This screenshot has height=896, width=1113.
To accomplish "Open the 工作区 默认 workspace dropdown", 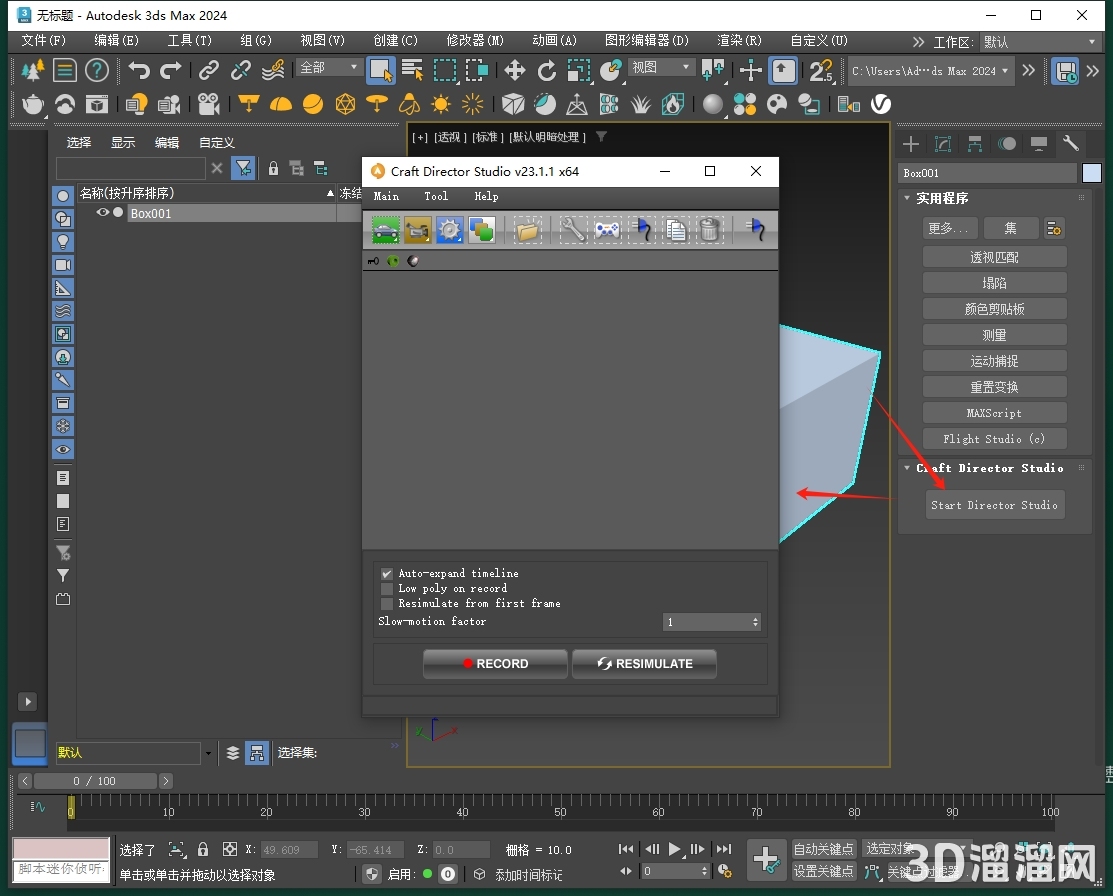I will tap(1039, 42).
